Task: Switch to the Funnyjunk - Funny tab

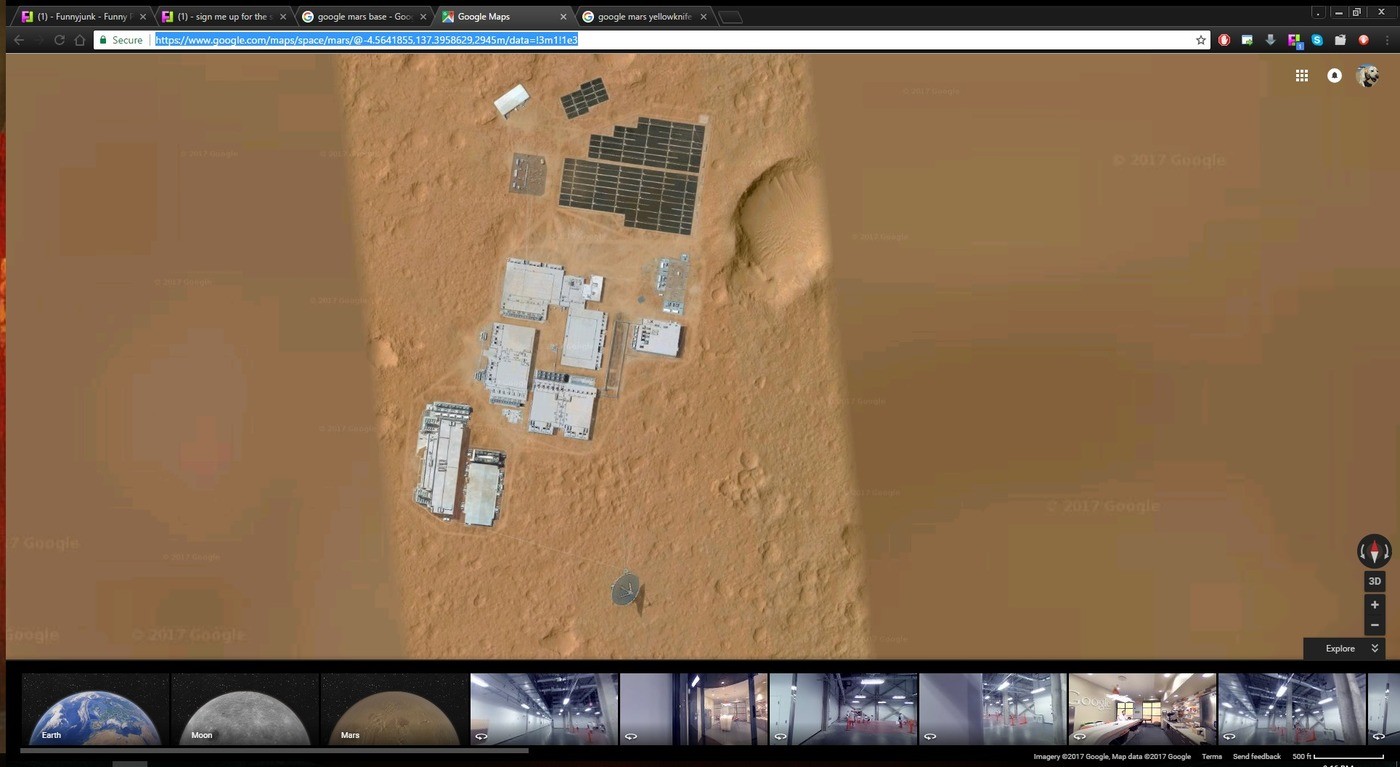Action: click(85, 17)
